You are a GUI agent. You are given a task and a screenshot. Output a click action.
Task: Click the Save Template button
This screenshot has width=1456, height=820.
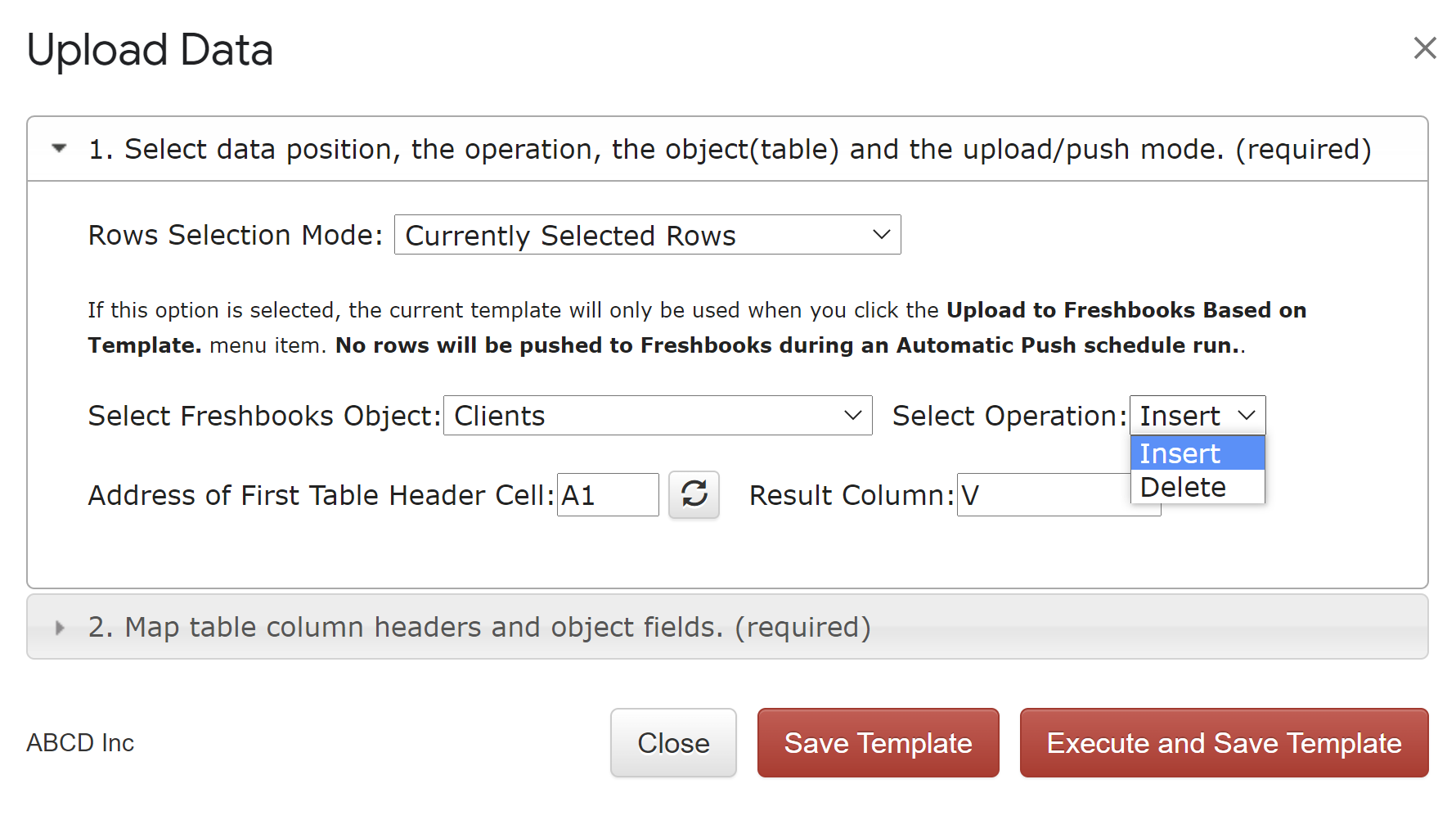pyautogui.click(x=878, y=743)
